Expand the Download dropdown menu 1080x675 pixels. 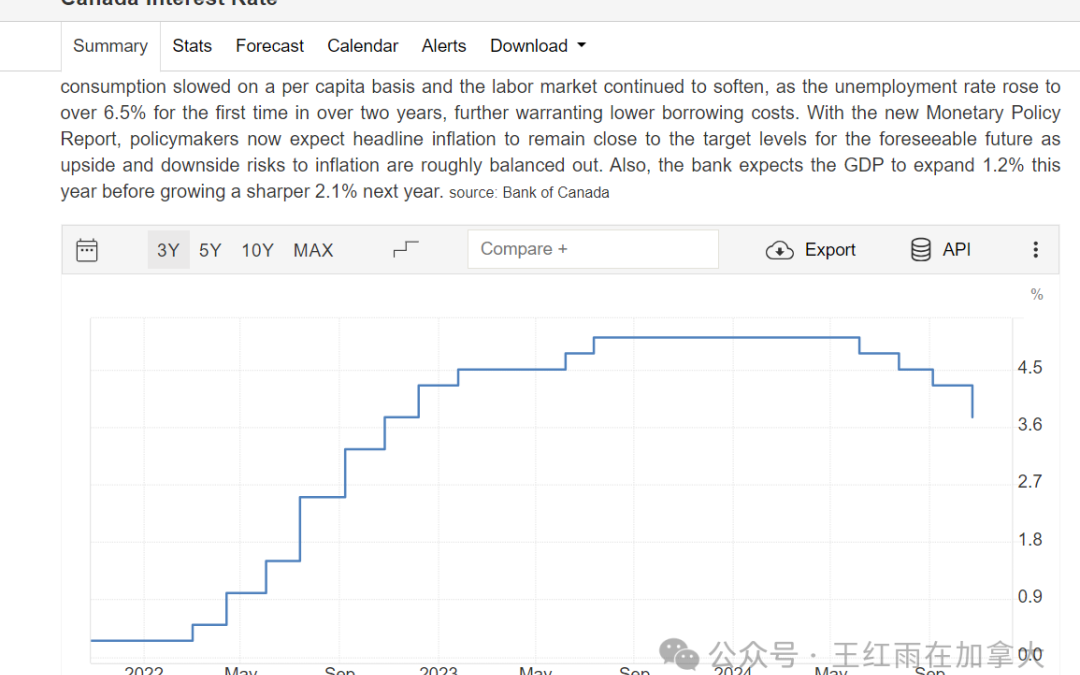(x=537, y=46)
